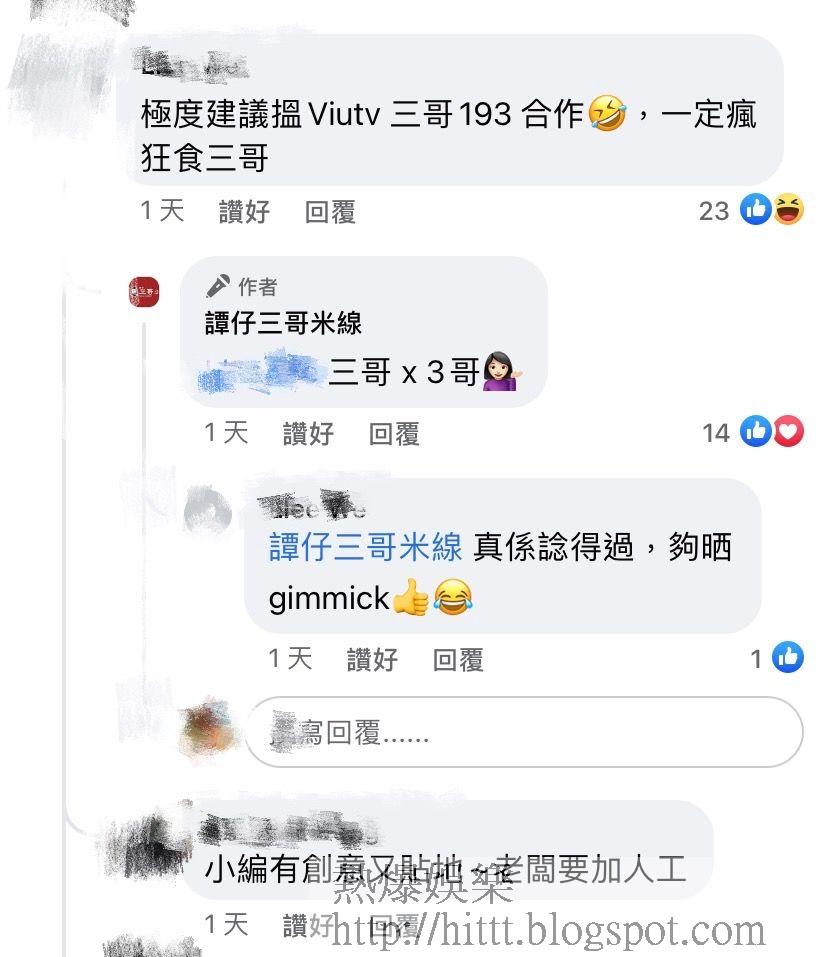Click the red heart reaction on author reply
Viewport: 828px width, 957px height.
[788, 432]
